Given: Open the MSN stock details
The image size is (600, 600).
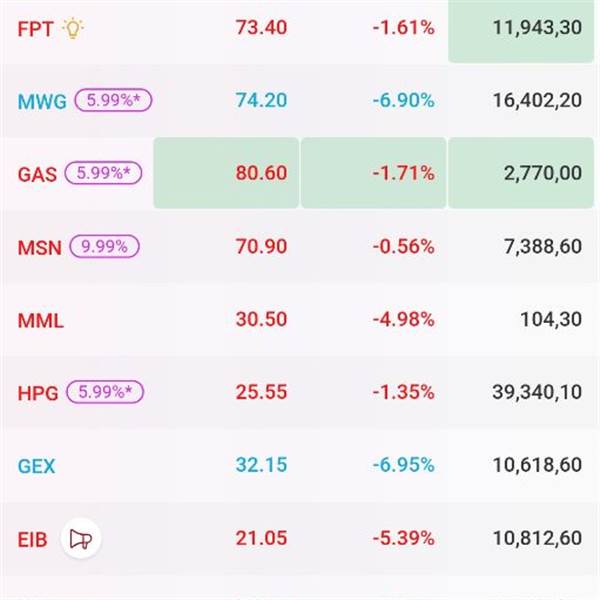Looking at the screenshot, I should [x=37, y=246].
